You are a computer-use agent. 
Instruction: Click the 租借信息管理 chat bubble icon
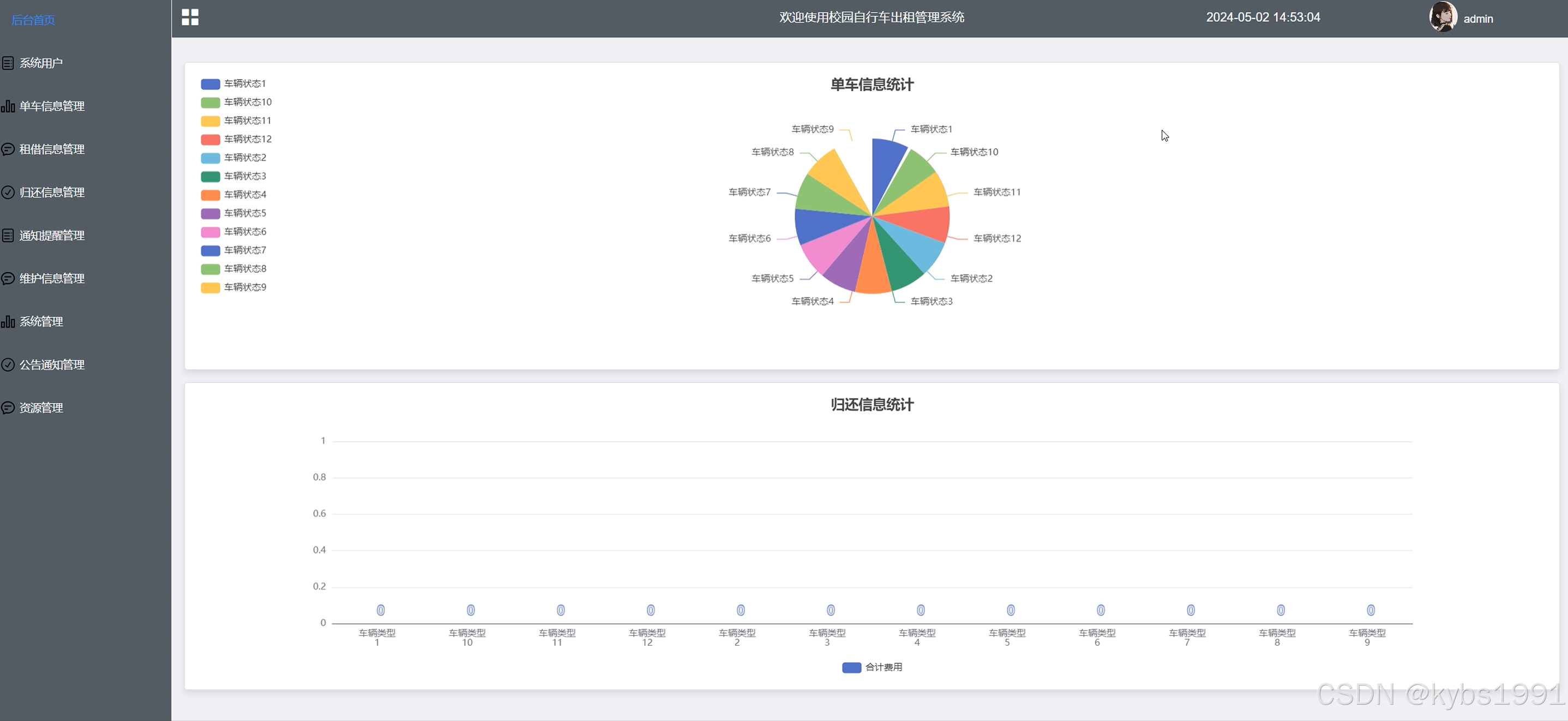point(8,149)
